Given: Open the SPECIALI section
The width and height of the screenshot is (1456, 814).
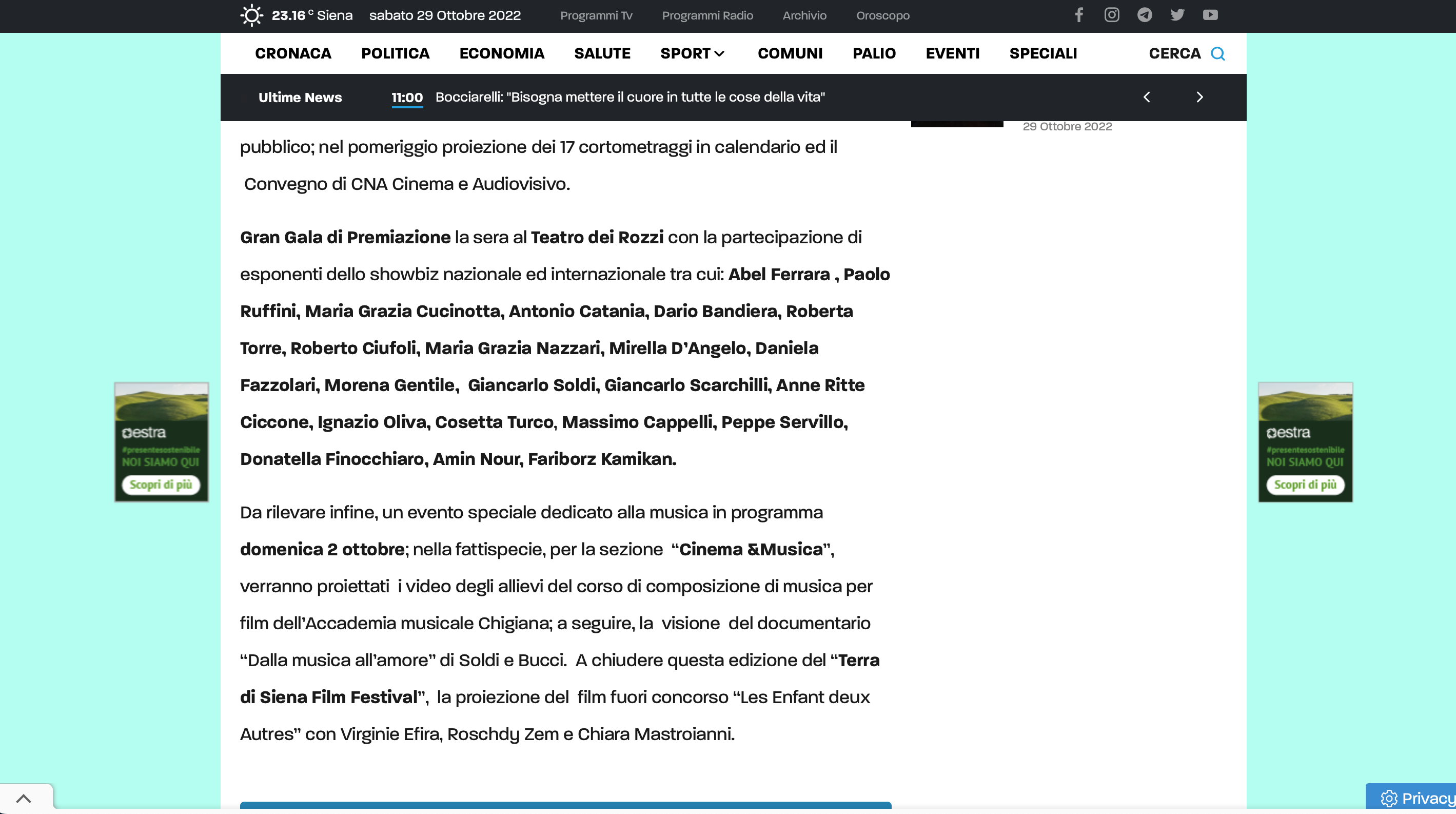Looking at the screenshot, I should (1043, 54).
